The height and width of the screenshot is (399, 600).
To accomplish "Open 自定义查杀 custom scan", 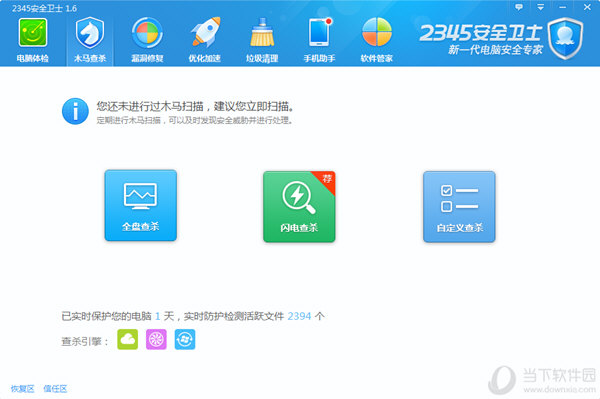I will click(459, 207).
